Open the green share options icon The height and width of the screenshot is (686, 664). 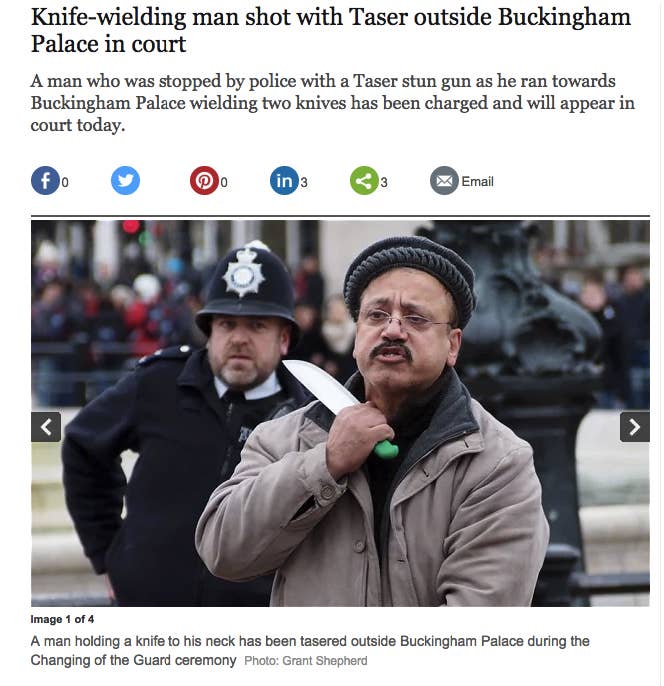tap(364, 181)
